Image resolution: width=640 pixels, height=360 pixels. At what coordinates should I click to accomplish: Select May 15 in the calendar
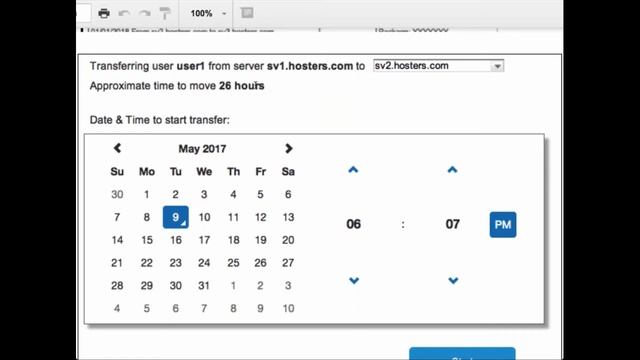pyautogui.click(x=147, y=240)
